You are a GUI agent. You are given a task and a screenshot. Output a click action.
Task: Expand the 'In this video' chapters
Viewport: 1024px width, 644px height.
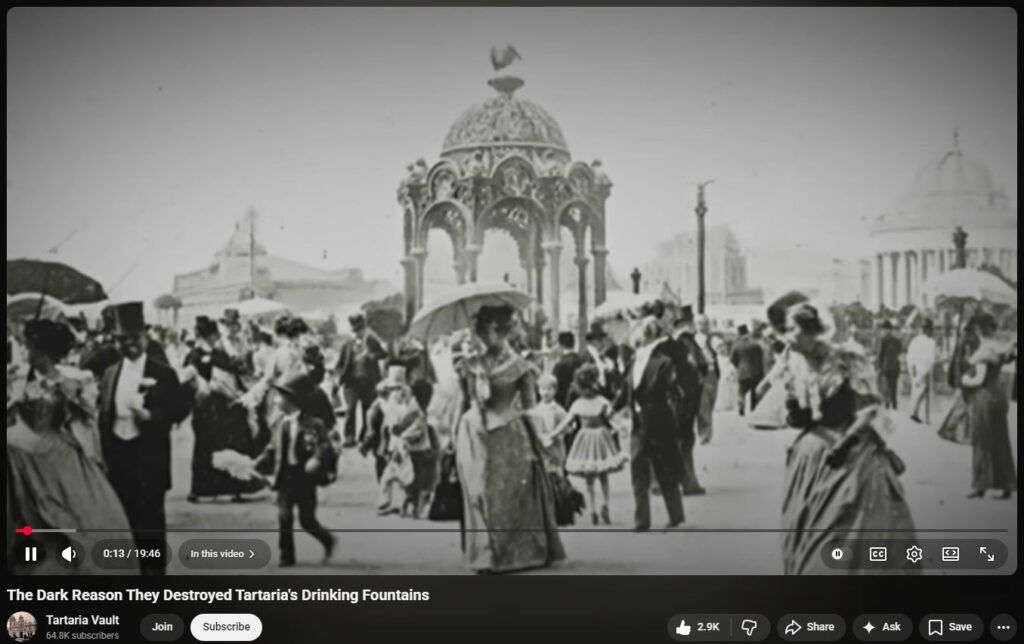click(x=223, y=554)
